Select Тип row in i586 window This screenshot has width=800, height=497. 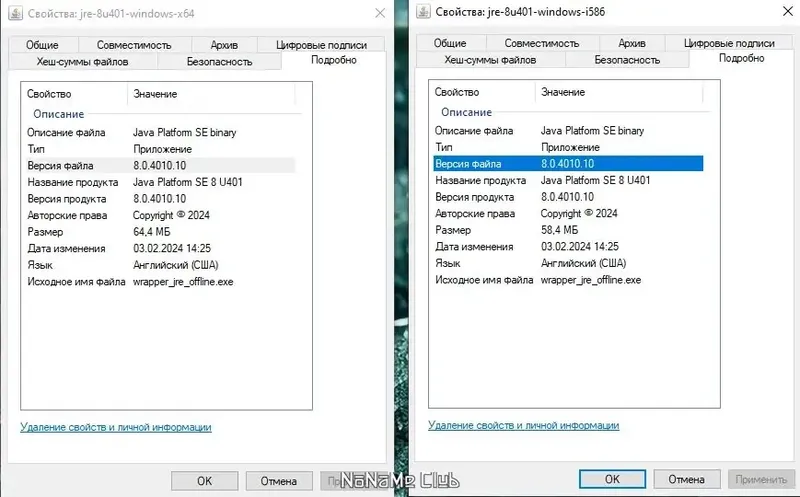[x=568, y=147]
